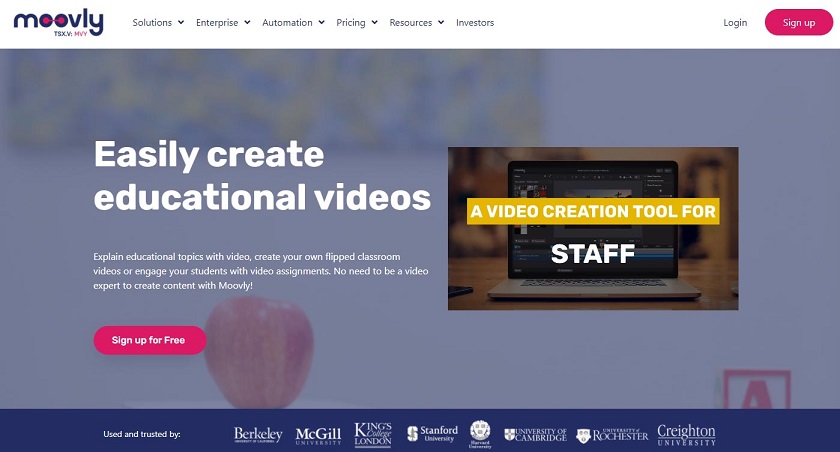840x452 pixels.
Task: Expand the chevron next to Enterprise
Action: (x=248, y=22)
